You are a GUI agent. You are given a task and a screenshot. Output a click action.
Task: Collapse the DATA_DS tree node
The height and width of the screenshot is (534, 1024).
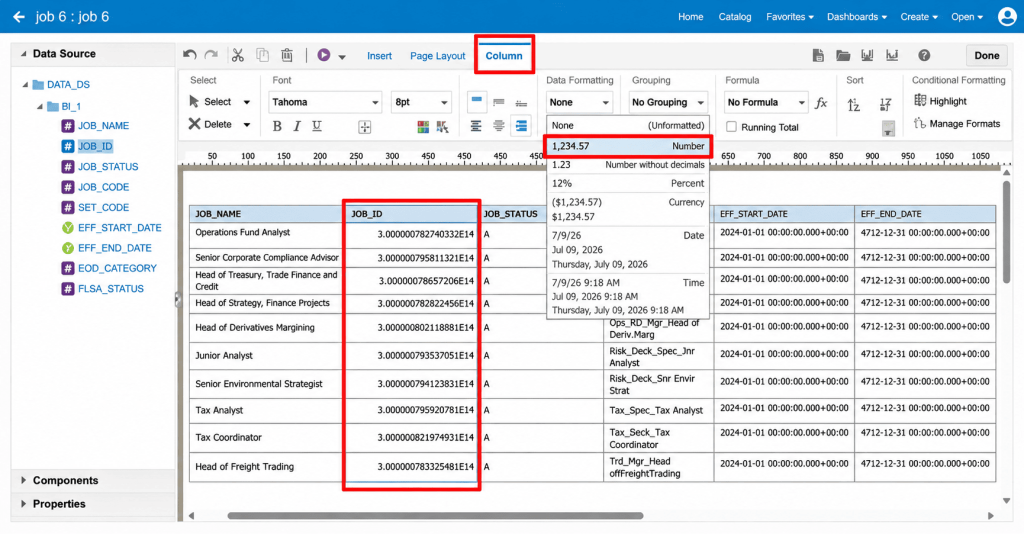click(x=25, y=84)
